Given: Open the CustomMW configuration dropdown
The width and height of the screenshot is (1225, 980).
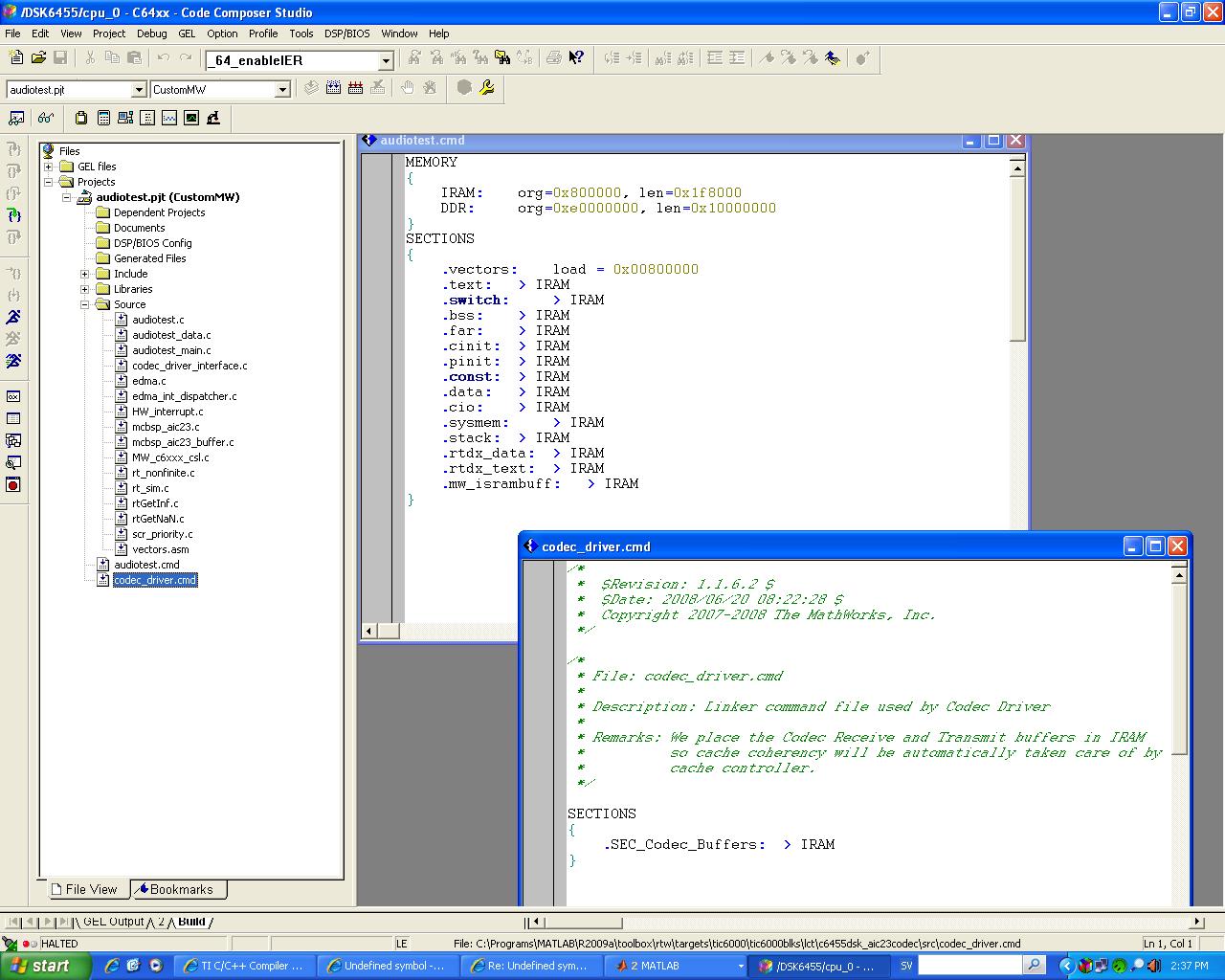Looking at the screenshot, I should point(282,89).
